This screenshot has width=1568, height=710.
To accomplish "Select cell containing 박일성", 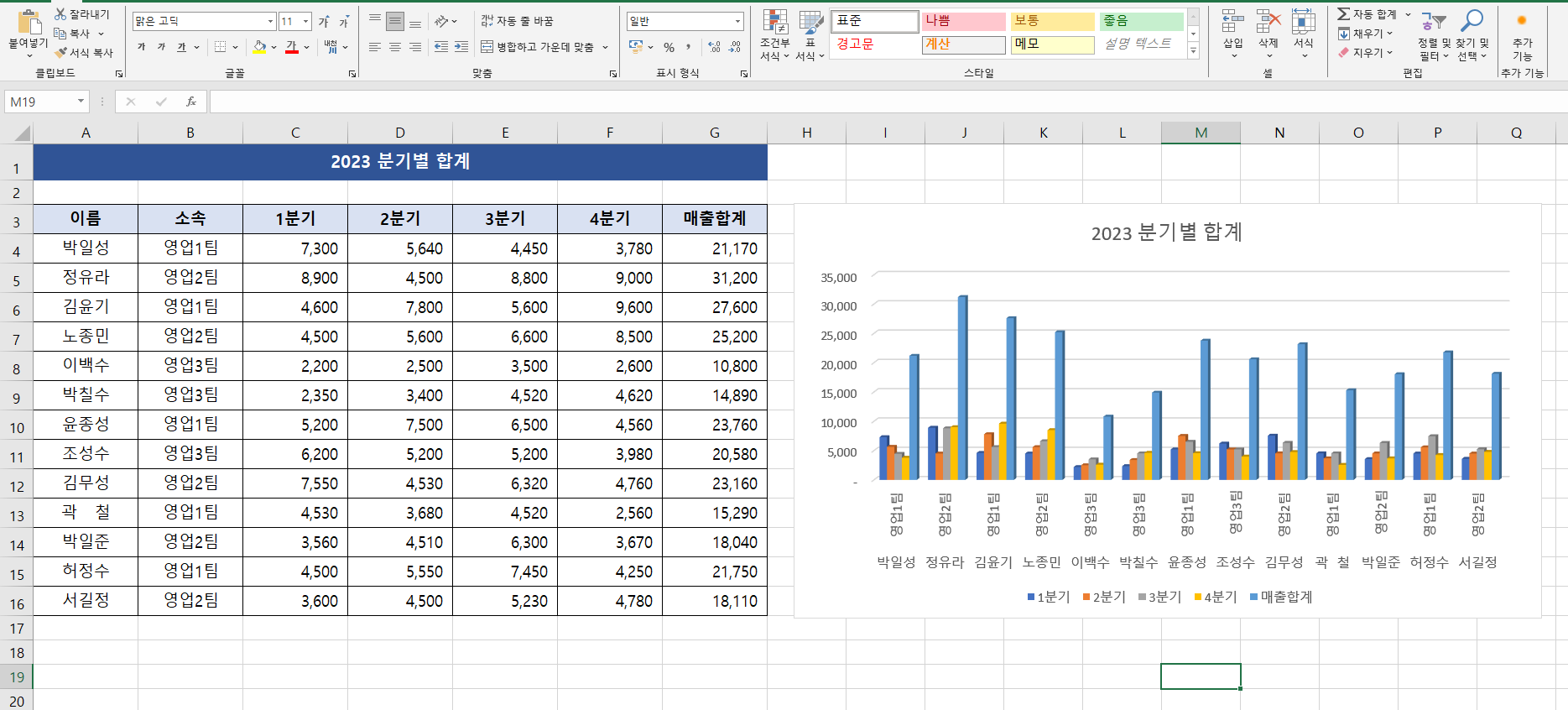I will pyautogui.click(x=86, y=248).
